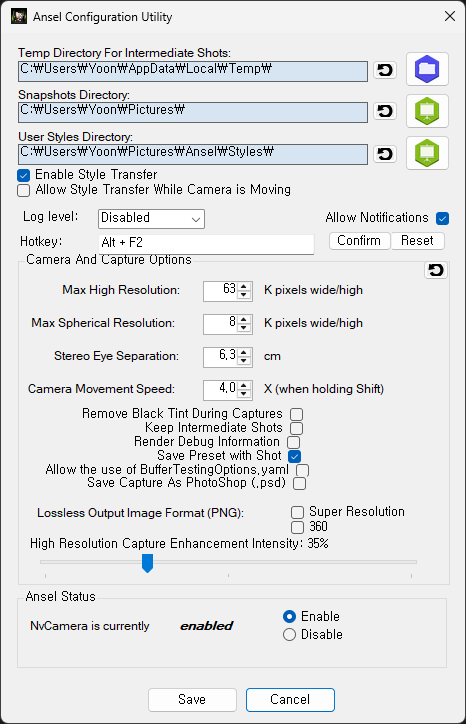Increase Max High Resolution value
466x724 pixels.
pyautogui.click(x=244, y=286)
